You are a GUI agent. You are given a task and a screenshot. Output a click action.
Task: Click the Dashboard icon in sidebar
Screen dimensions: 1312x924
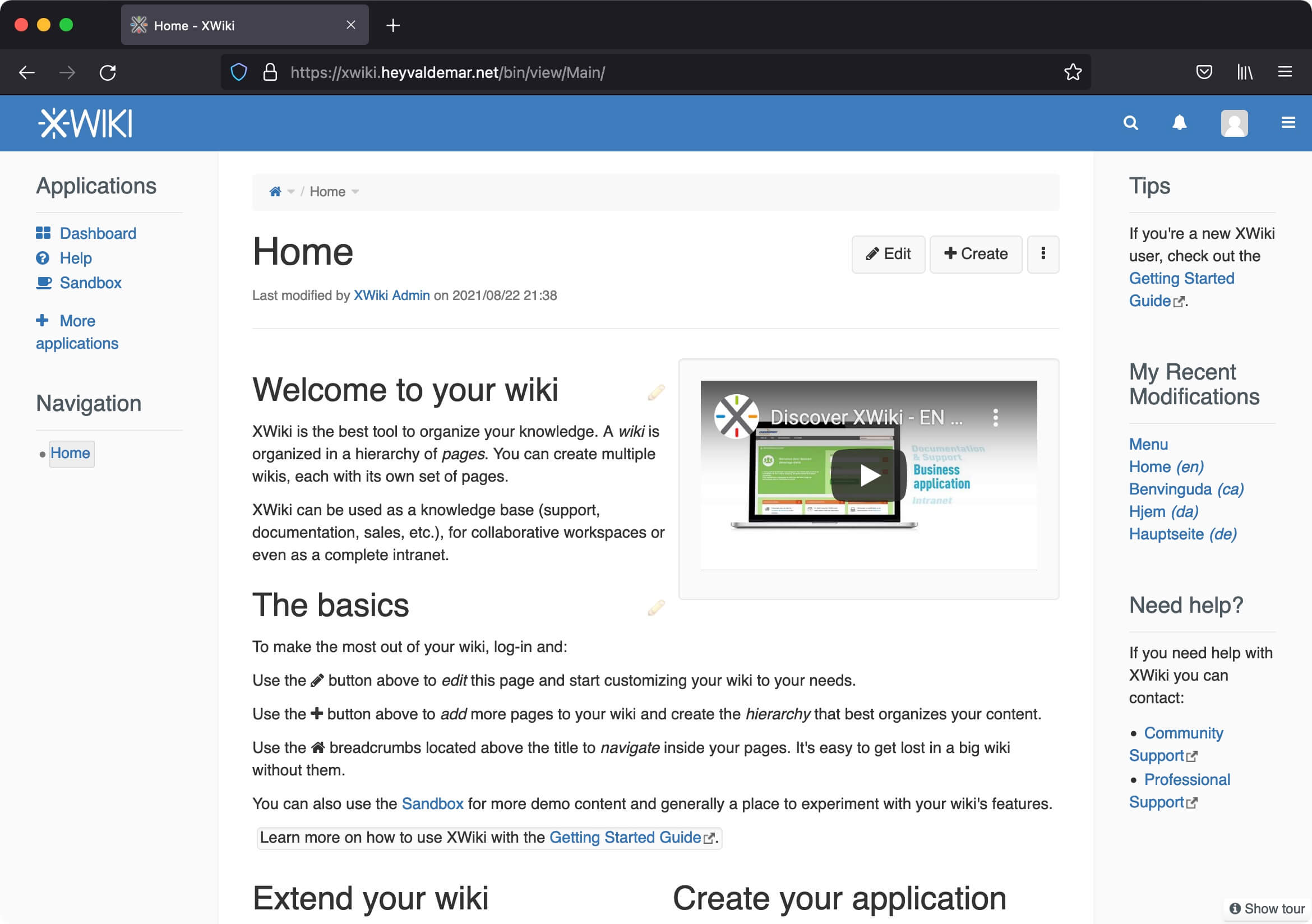(x=44, y=232)
